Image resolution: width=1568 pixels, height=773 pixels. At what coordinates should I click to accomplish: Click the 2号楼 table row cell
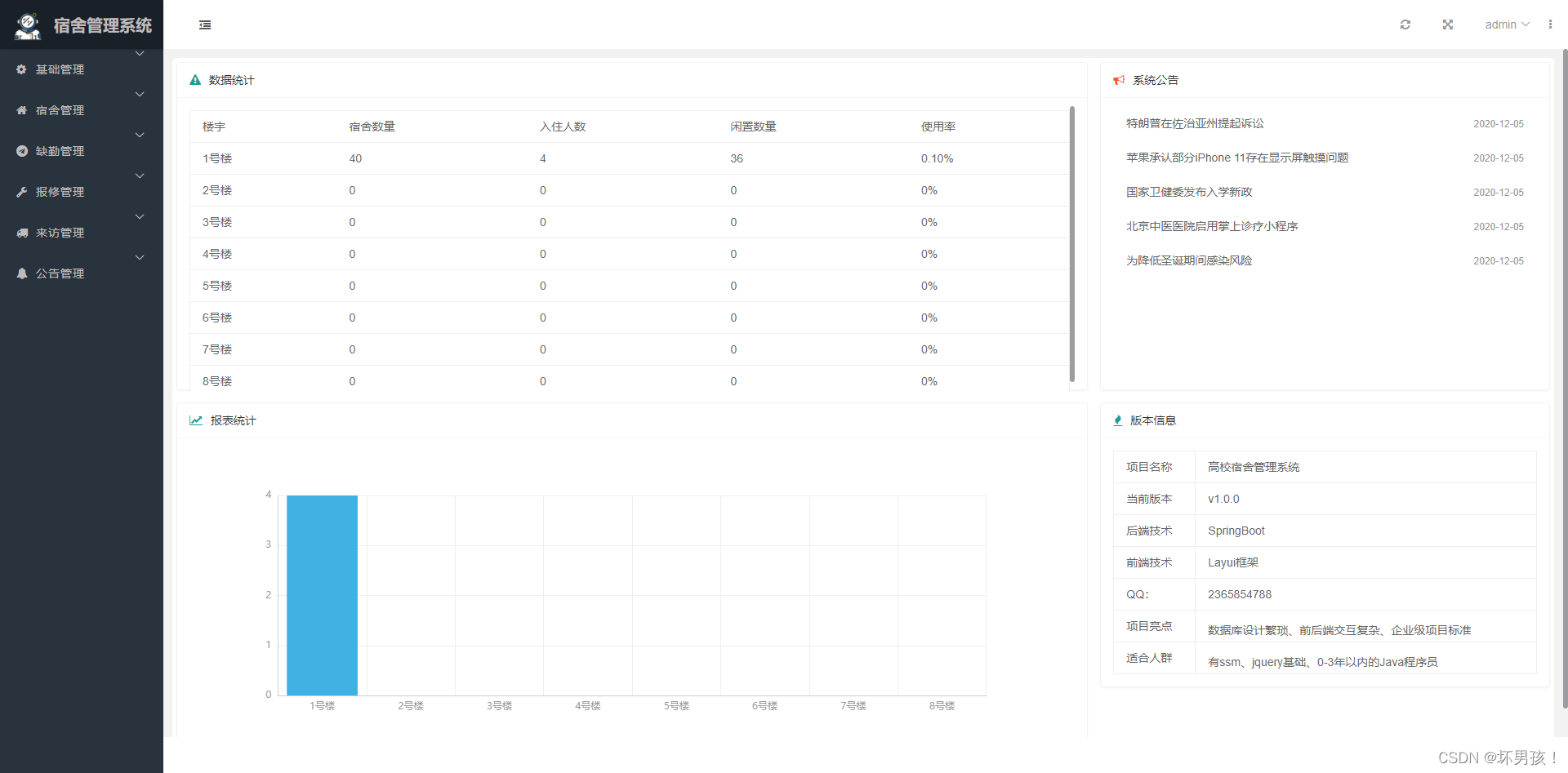(217, 190)
